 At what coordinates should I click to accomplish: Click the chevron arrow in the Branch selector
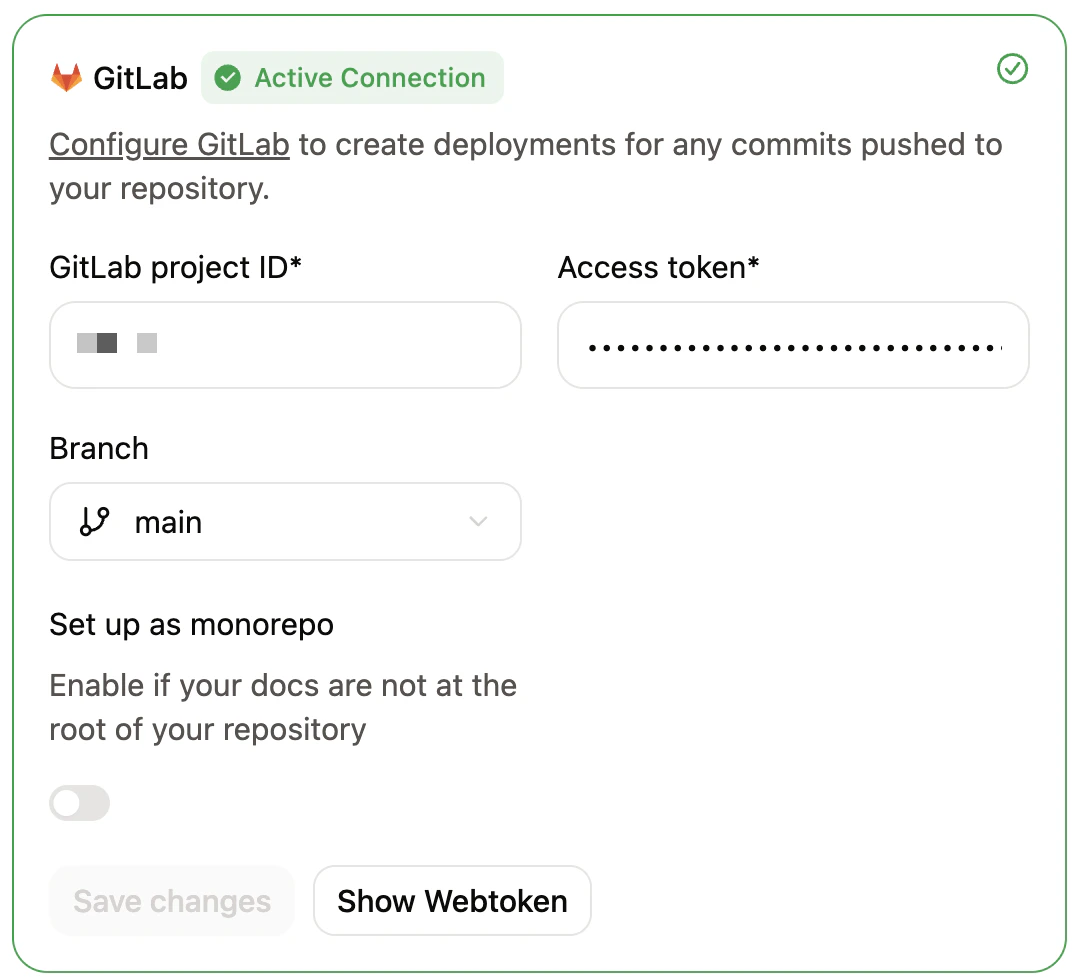(478, 521)
